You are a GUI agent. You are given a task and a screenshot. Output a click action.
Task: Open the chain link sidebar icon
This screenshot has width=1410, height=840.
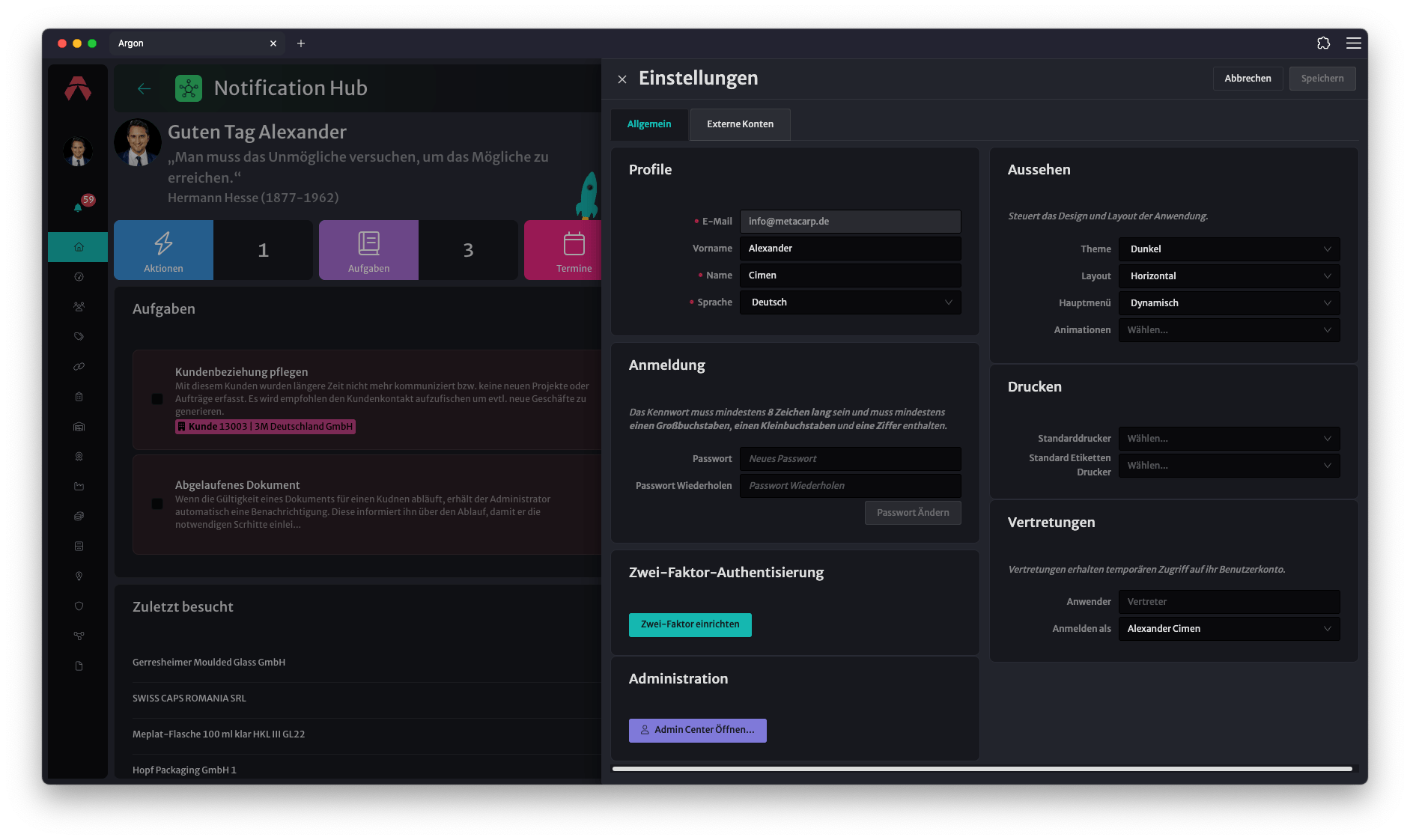coord(79,367)
